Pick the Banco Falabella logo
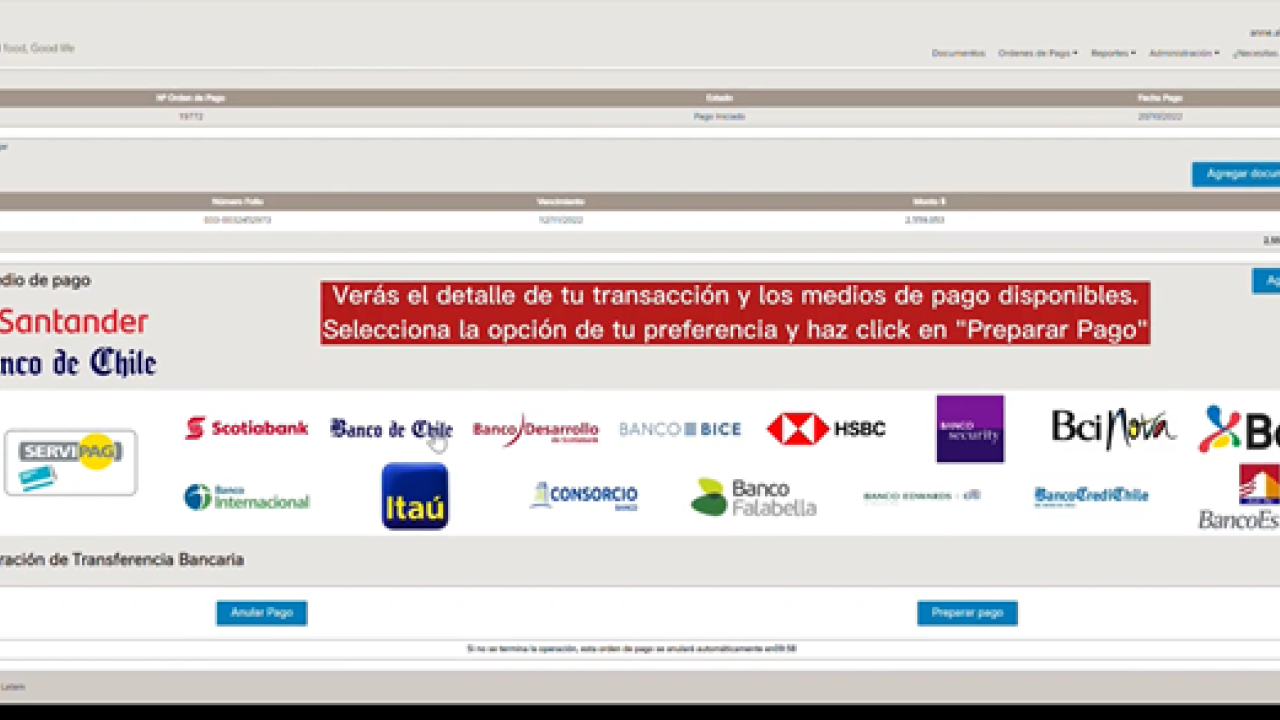 [x=753, y=497]
